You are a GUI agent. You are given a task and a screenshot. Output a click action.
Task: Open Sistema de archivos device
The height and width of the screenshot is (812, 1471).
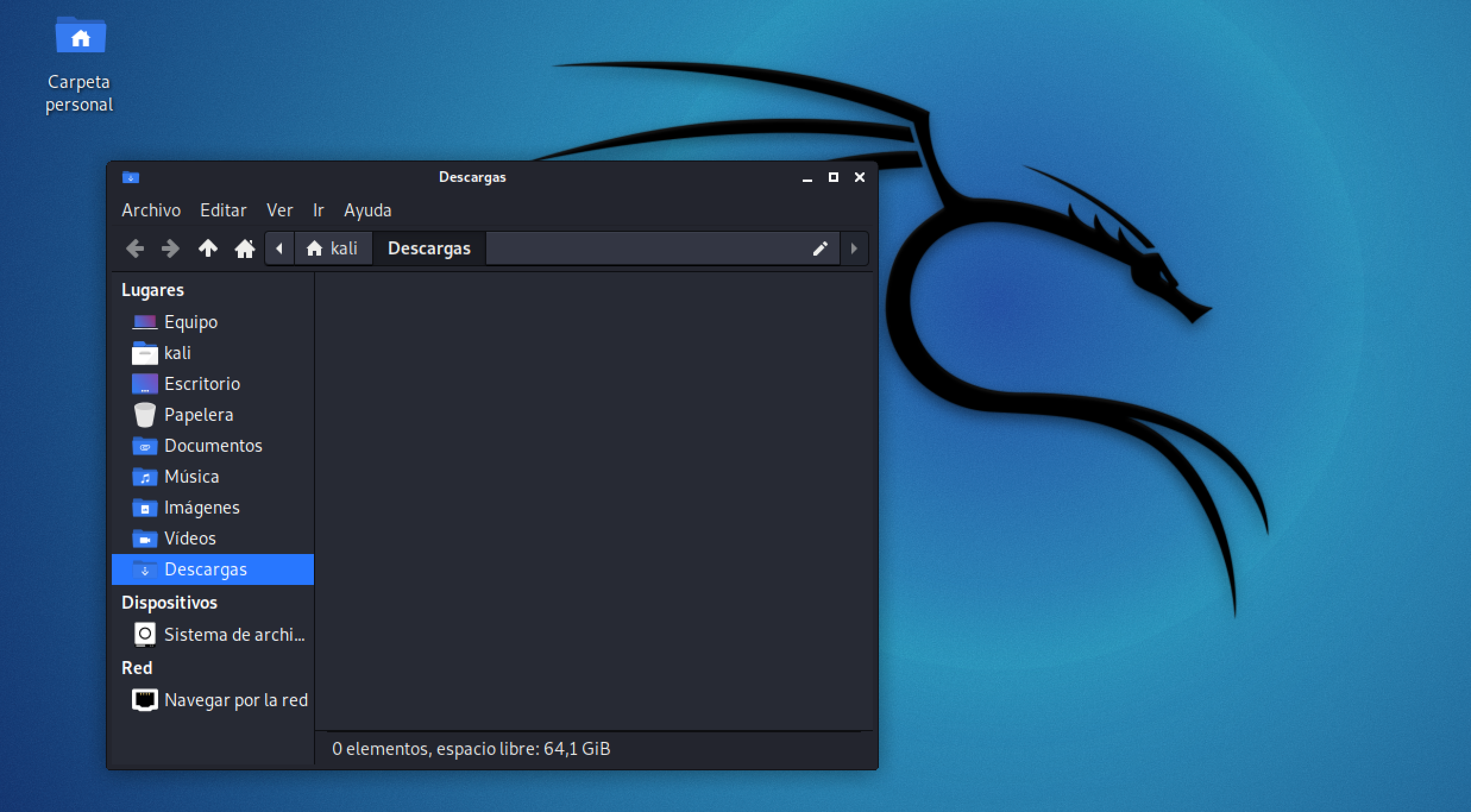[234, 635]
